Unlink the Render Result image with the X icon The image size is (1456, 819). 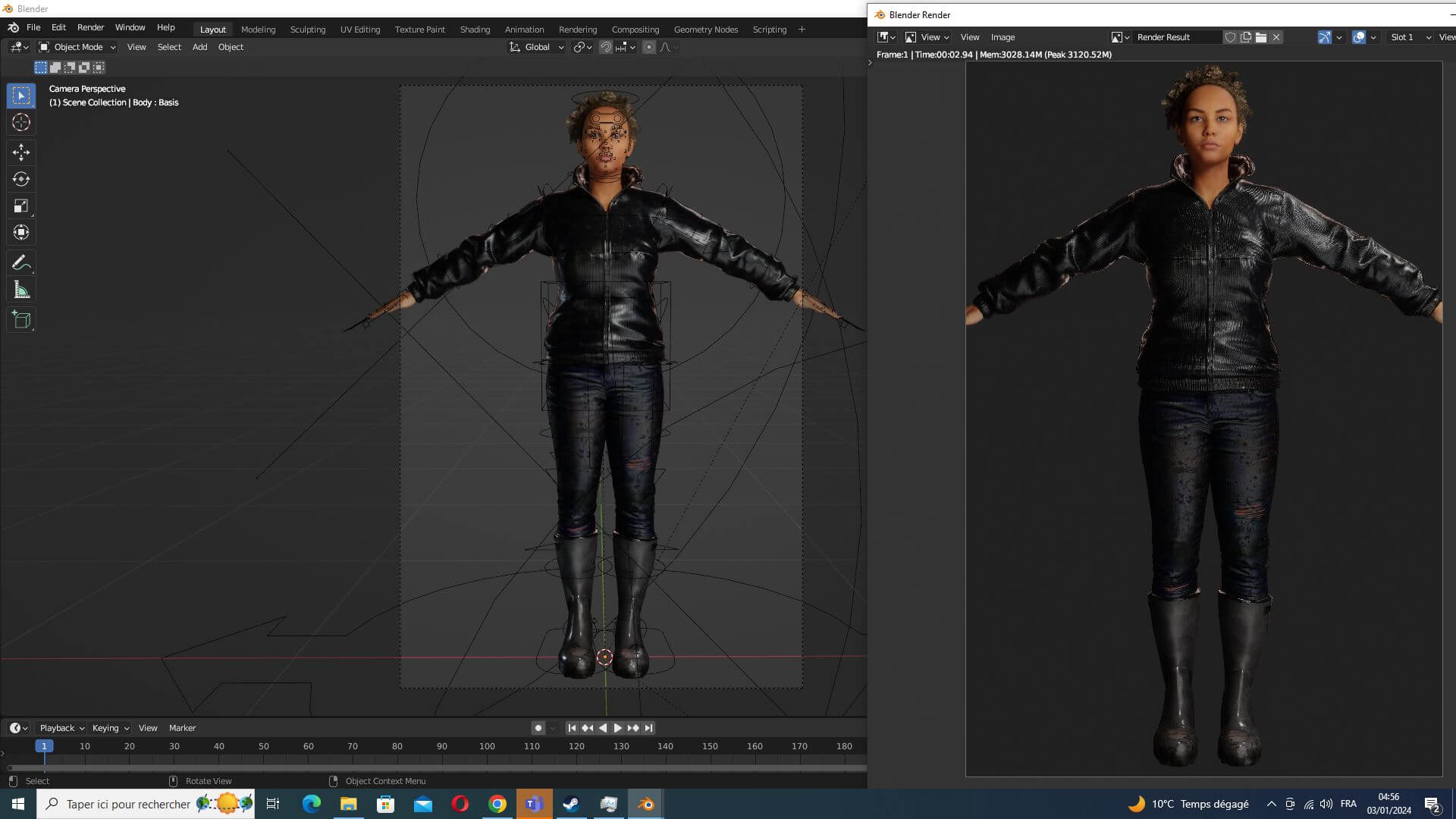(x=1276, y=37)
